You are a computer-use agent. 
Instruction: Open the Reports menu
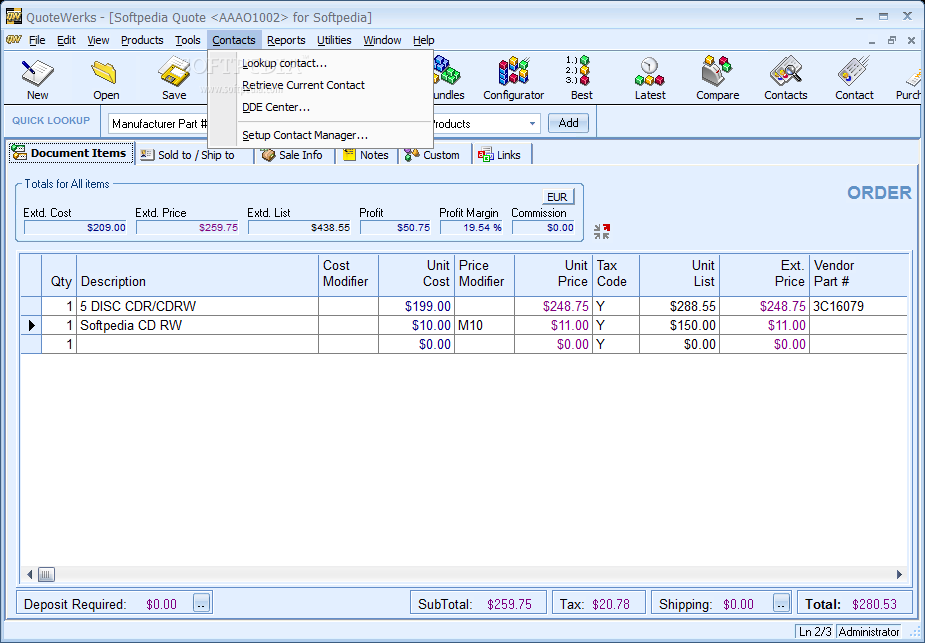286,40
